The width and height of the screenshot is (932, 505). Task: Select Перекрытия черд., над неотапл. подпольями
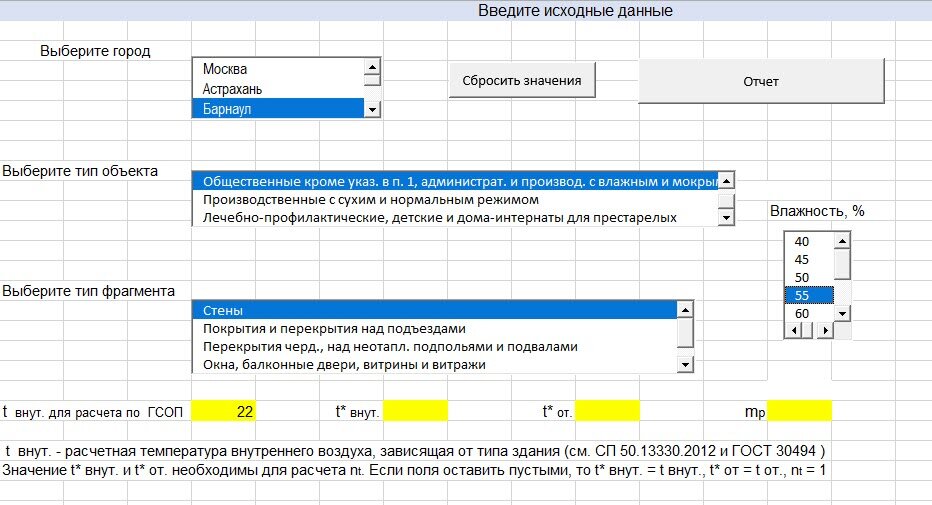tap(435, 346)
